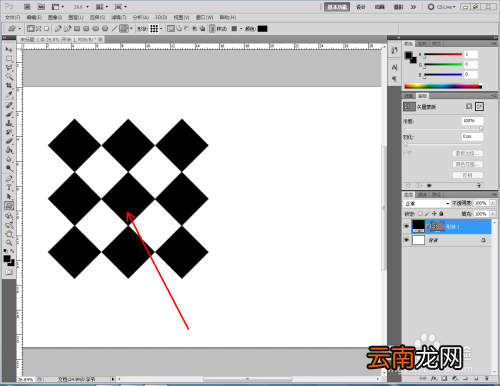Select the Lasso tool
Viewport: 500px width, 386px height.
coord(9,68)
